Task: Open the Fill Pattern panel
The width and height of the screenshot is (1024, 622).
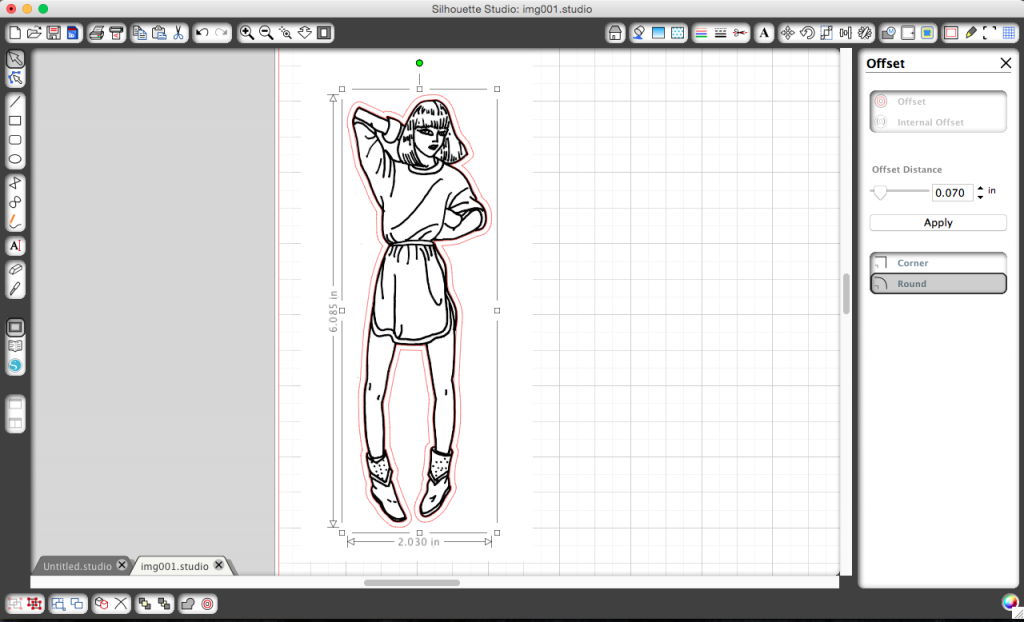Action: 678,33
